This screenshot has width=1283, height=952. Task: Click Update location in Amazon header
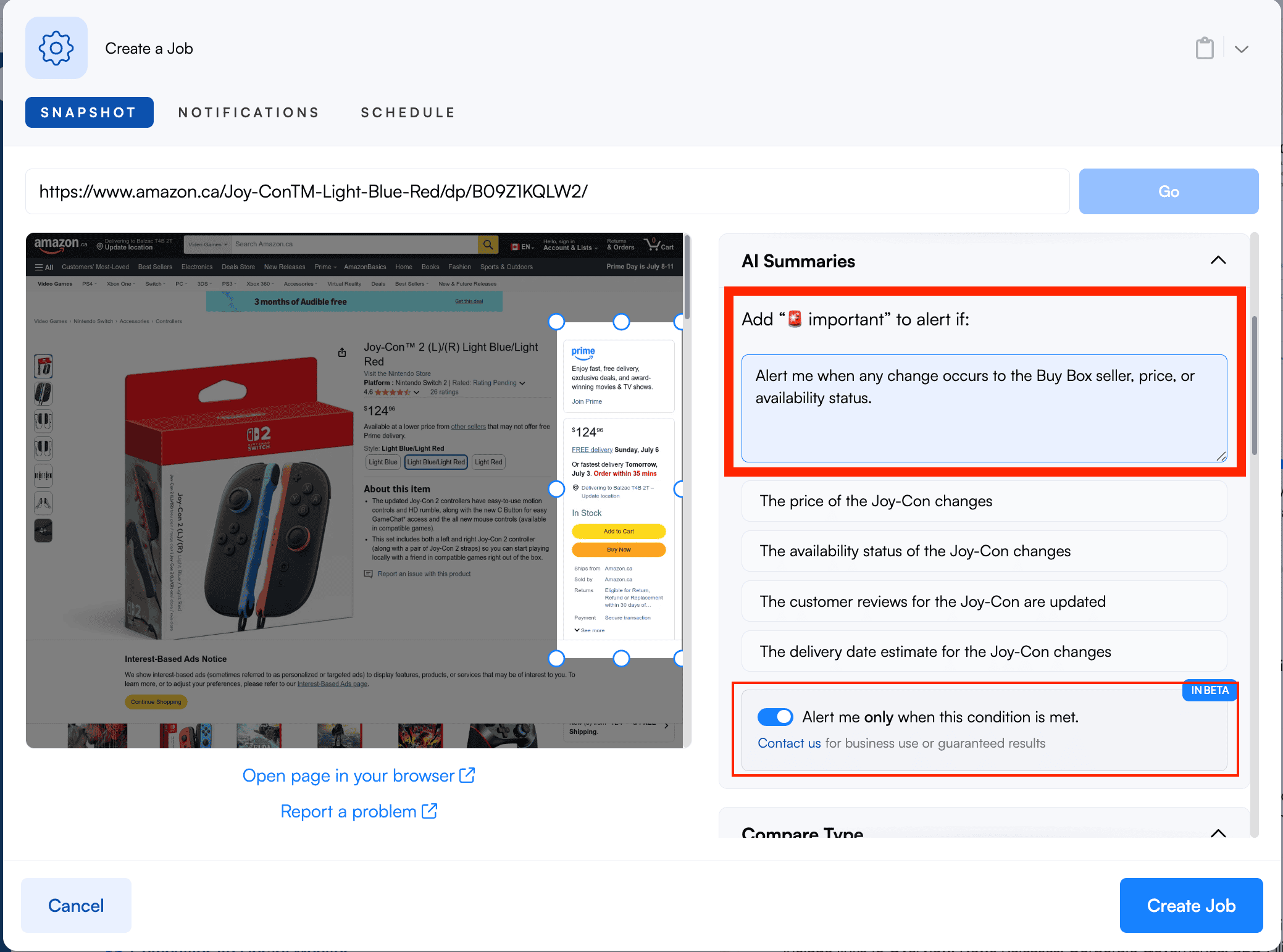point(128,248)
